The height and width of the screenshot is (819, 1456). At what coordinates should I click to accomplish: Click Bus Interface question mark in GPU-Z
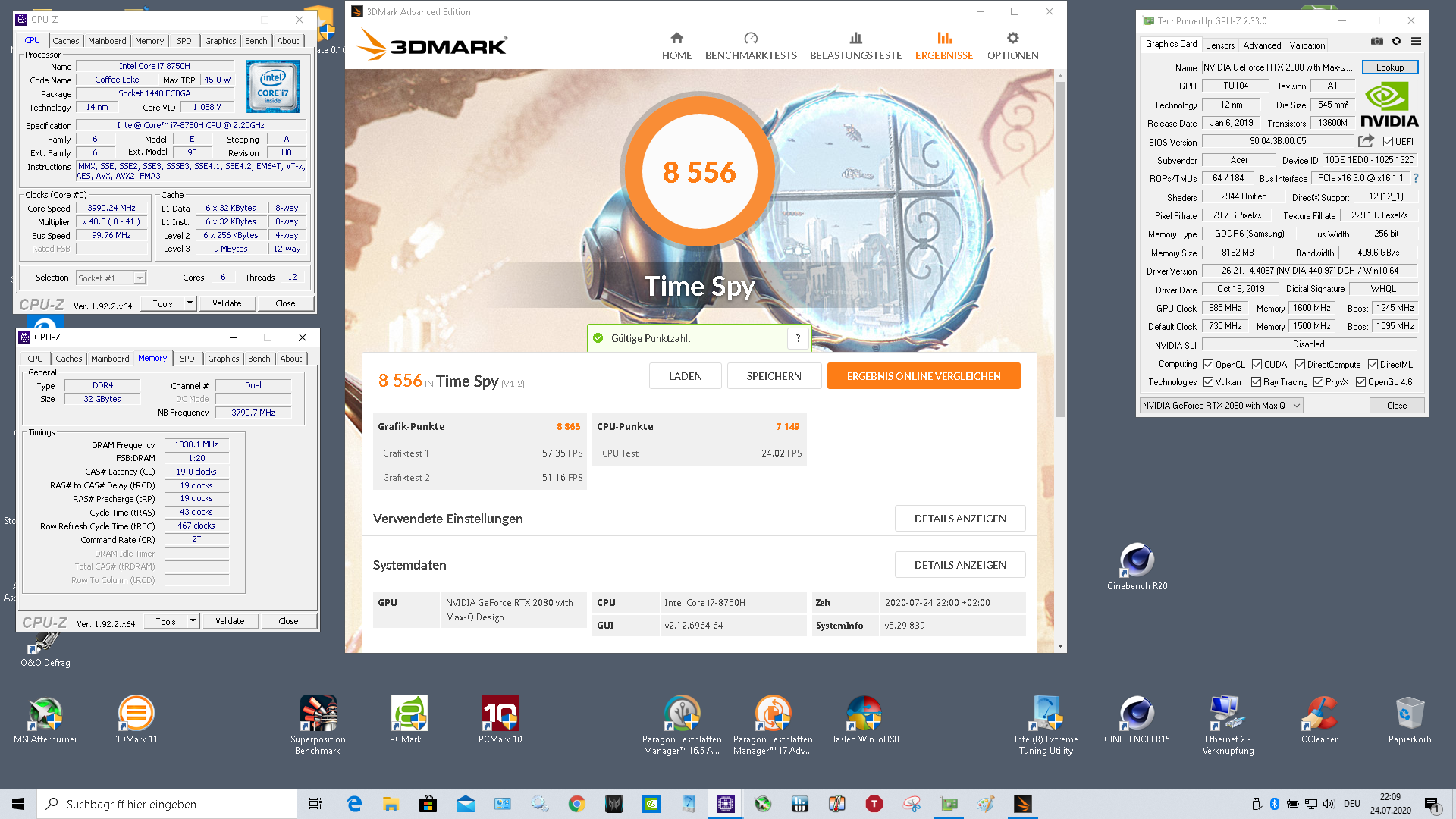click(1415, 178)
